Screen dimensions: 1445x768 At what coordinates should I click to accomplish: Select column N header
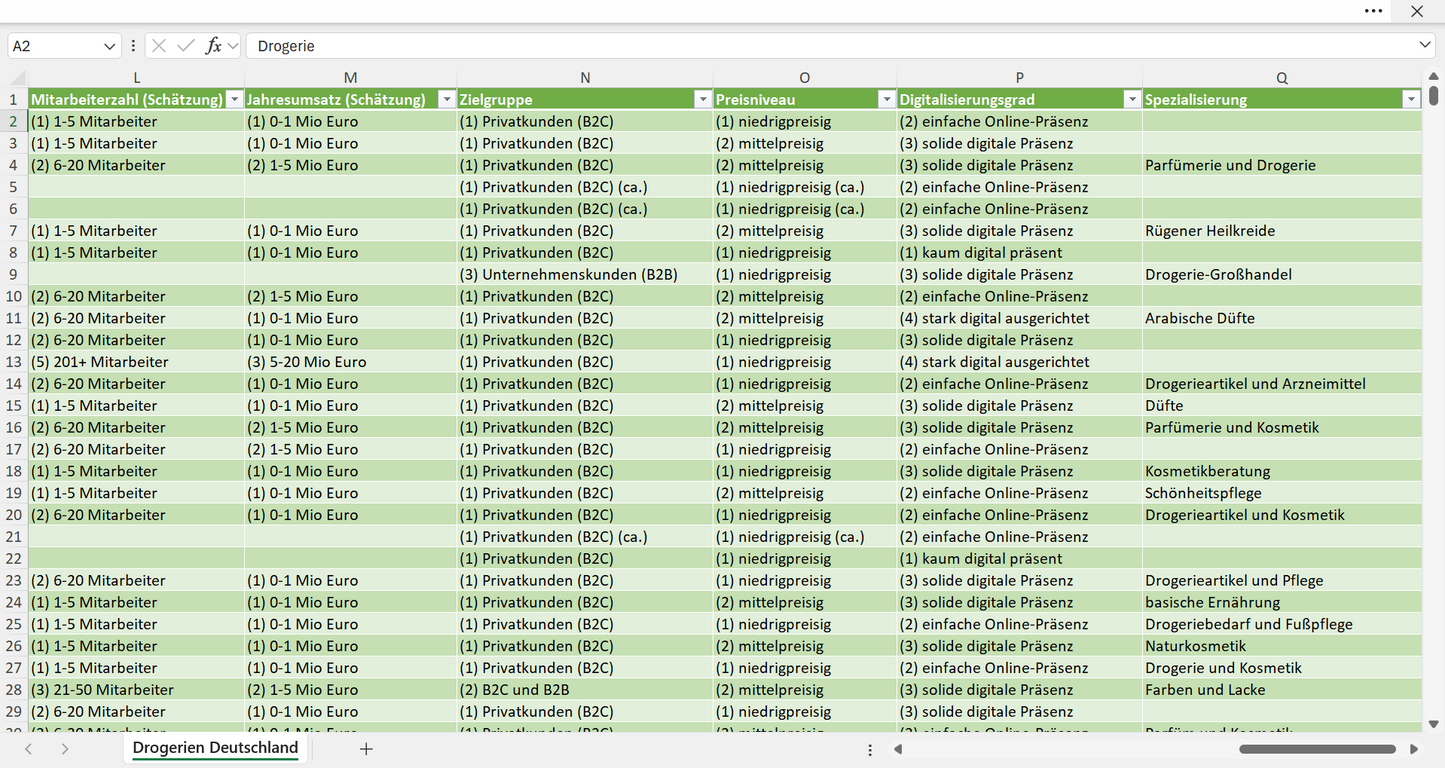pos(585,78)
